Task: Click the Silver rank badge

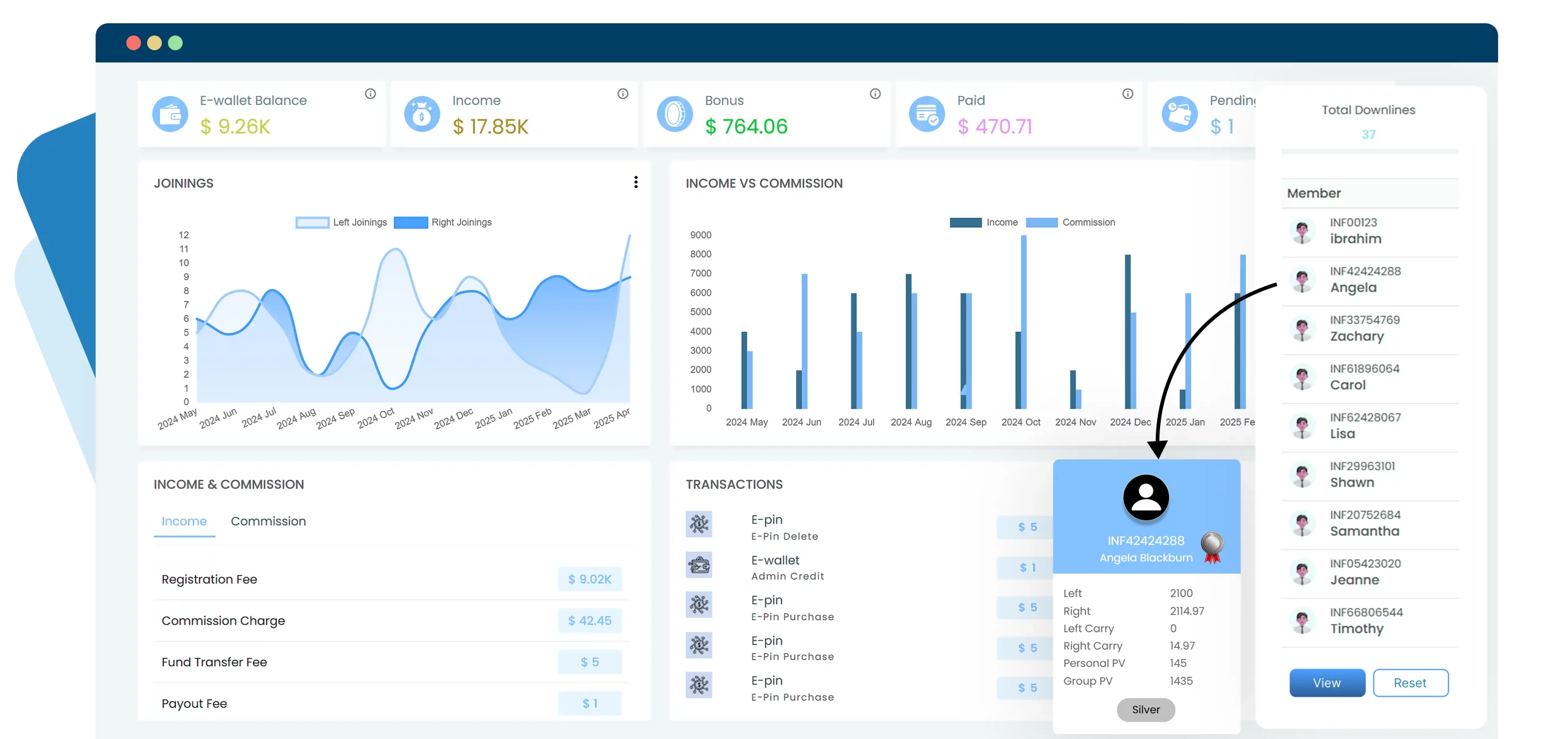Action: pos(1145,710)
